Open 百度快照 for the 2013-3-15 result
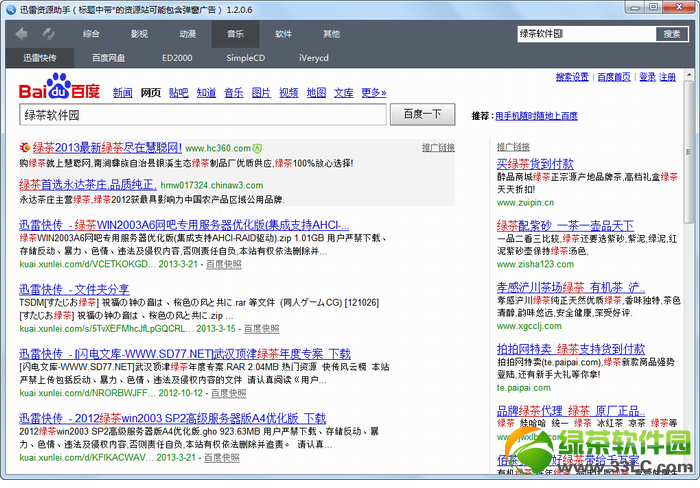This screenshot has height=488, width=700. pos(262,329)
